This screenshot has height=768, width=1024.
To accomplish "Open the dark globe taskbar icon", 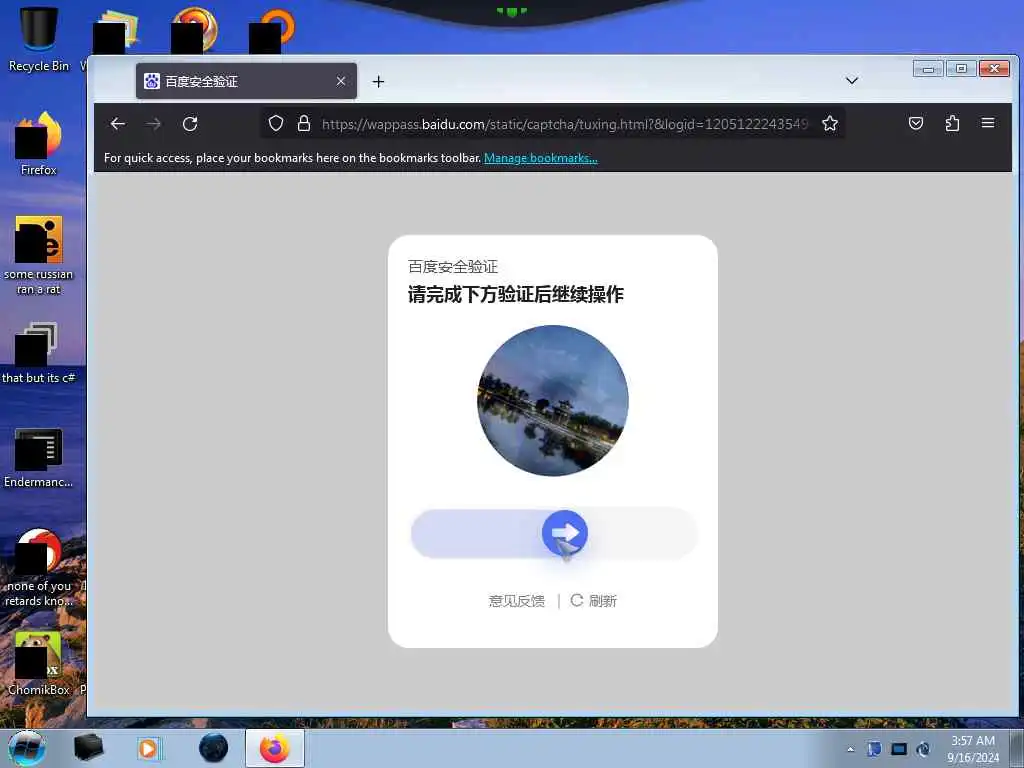I will click(x=214, y=748).
